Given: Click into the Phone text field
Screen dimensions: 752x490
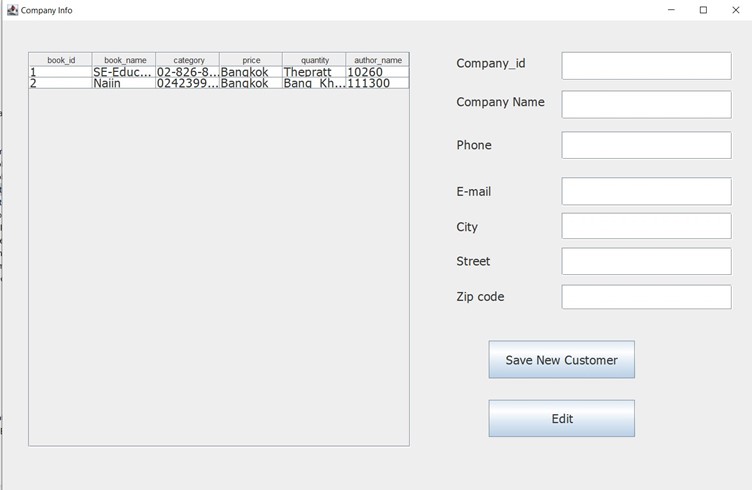Looking at the screenshot, I should pos(646,145).
